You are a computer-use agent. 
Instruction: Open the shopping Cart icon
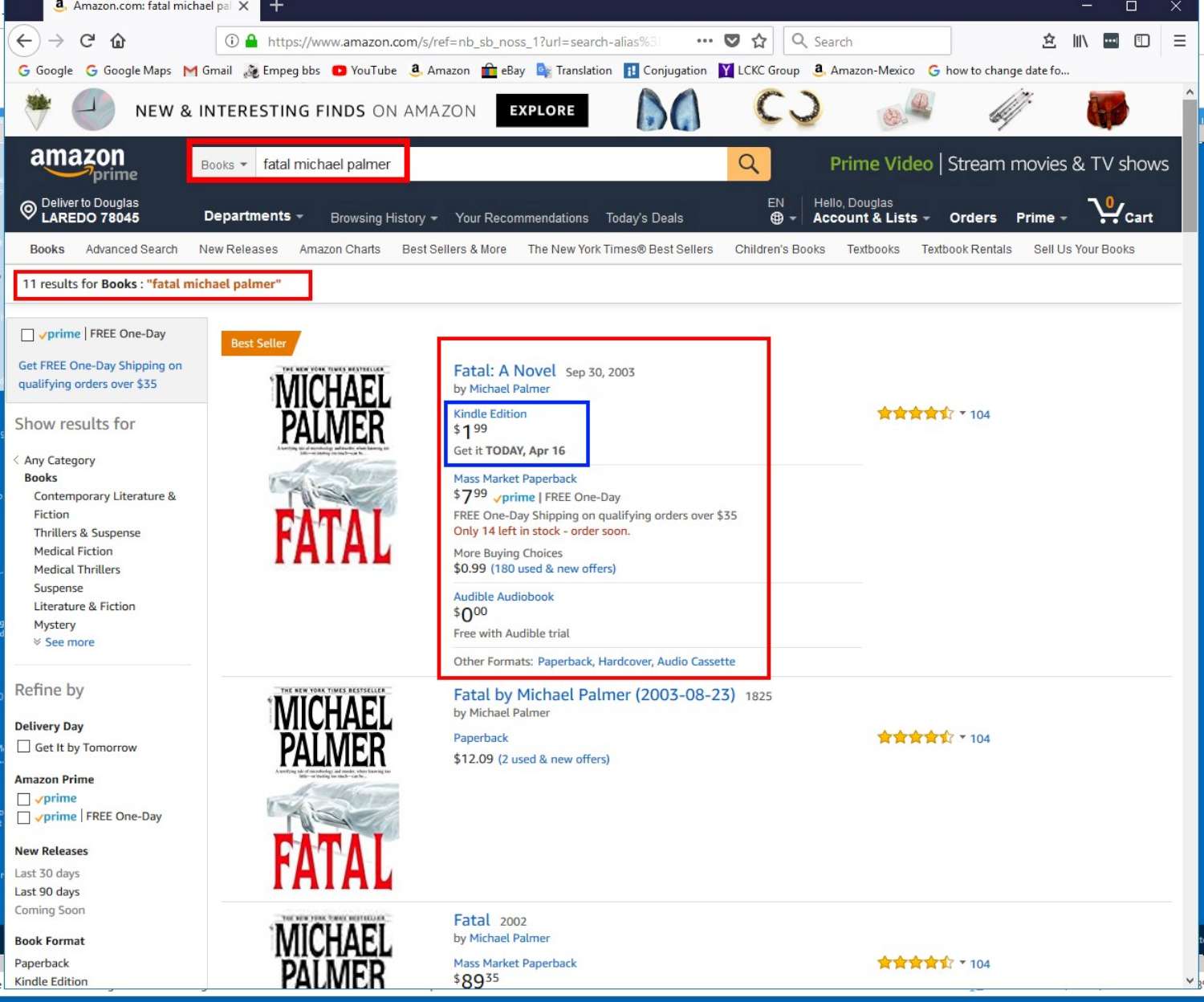[1121, 211]
